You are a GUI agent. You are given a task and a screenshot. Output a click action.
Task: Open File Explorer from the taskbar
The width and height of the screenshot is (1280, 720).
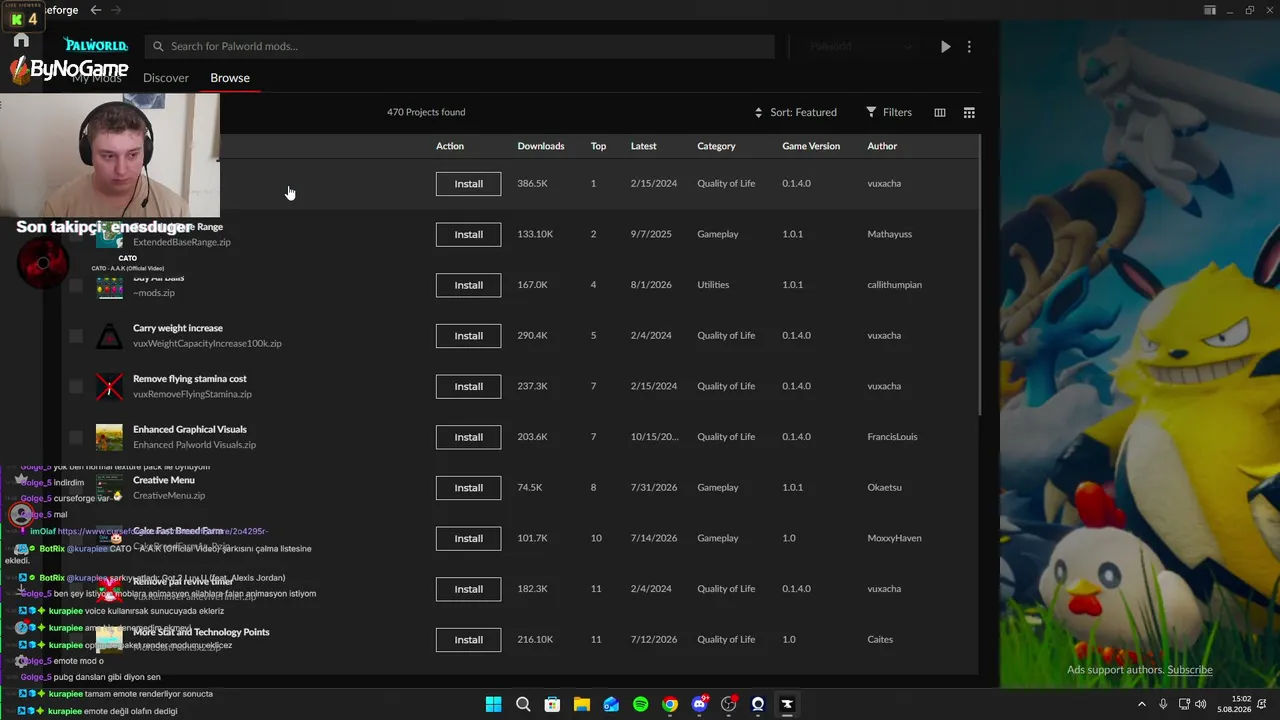[x=582, y=704]
